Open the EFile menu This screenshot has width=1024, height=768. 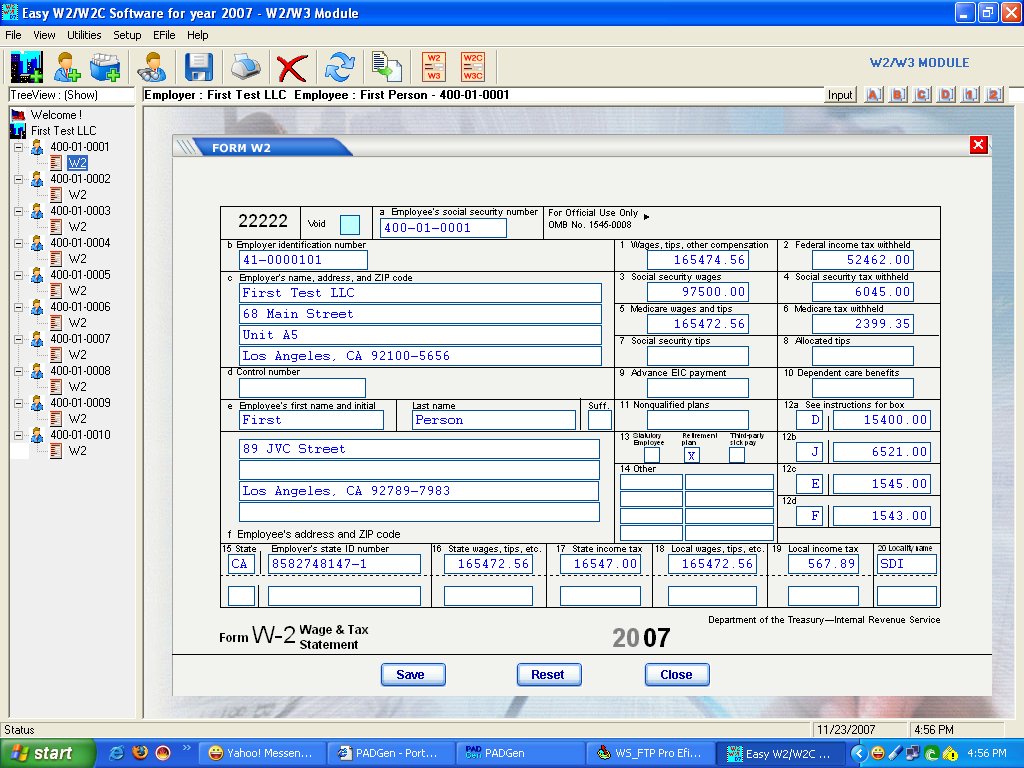click(x=164, y=35)
